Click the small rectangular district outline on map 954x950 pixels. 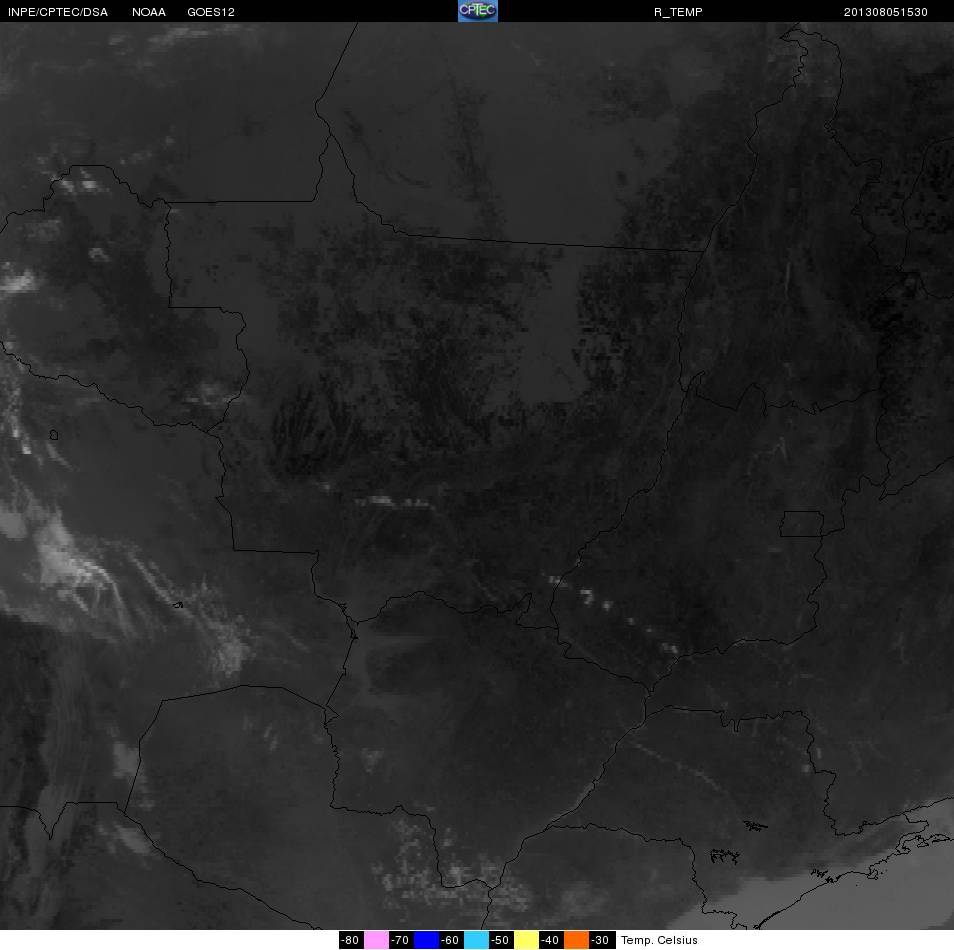802,524
